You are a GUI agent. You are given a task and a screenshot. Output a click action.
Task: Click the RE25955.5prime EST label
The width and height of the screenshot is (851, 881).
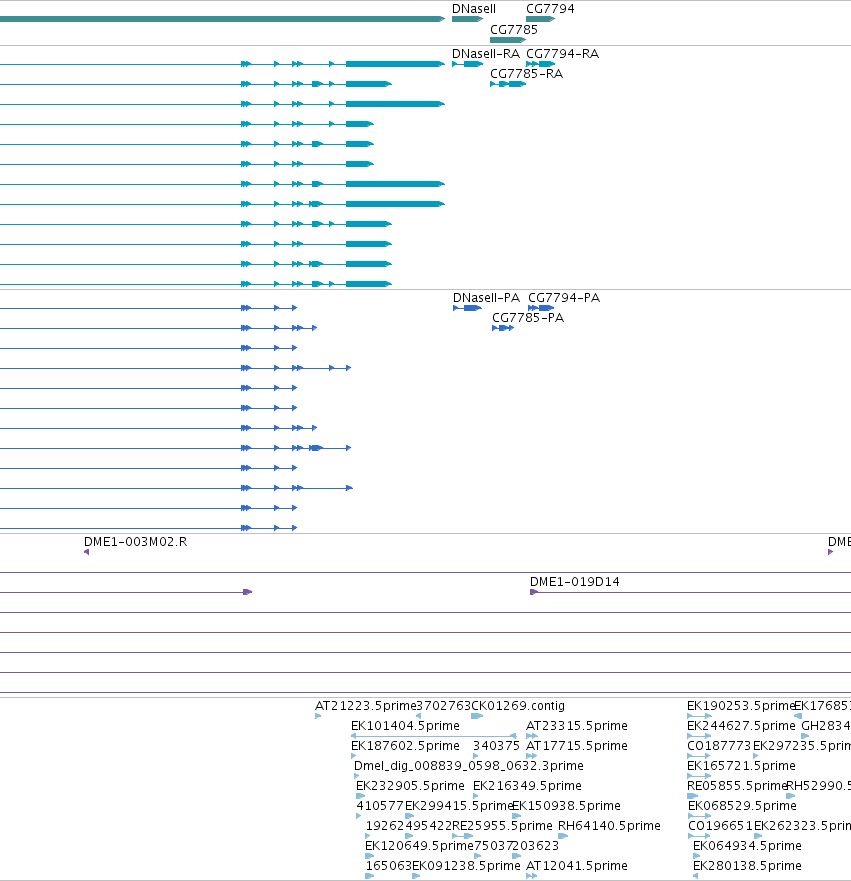click(502, 826)
